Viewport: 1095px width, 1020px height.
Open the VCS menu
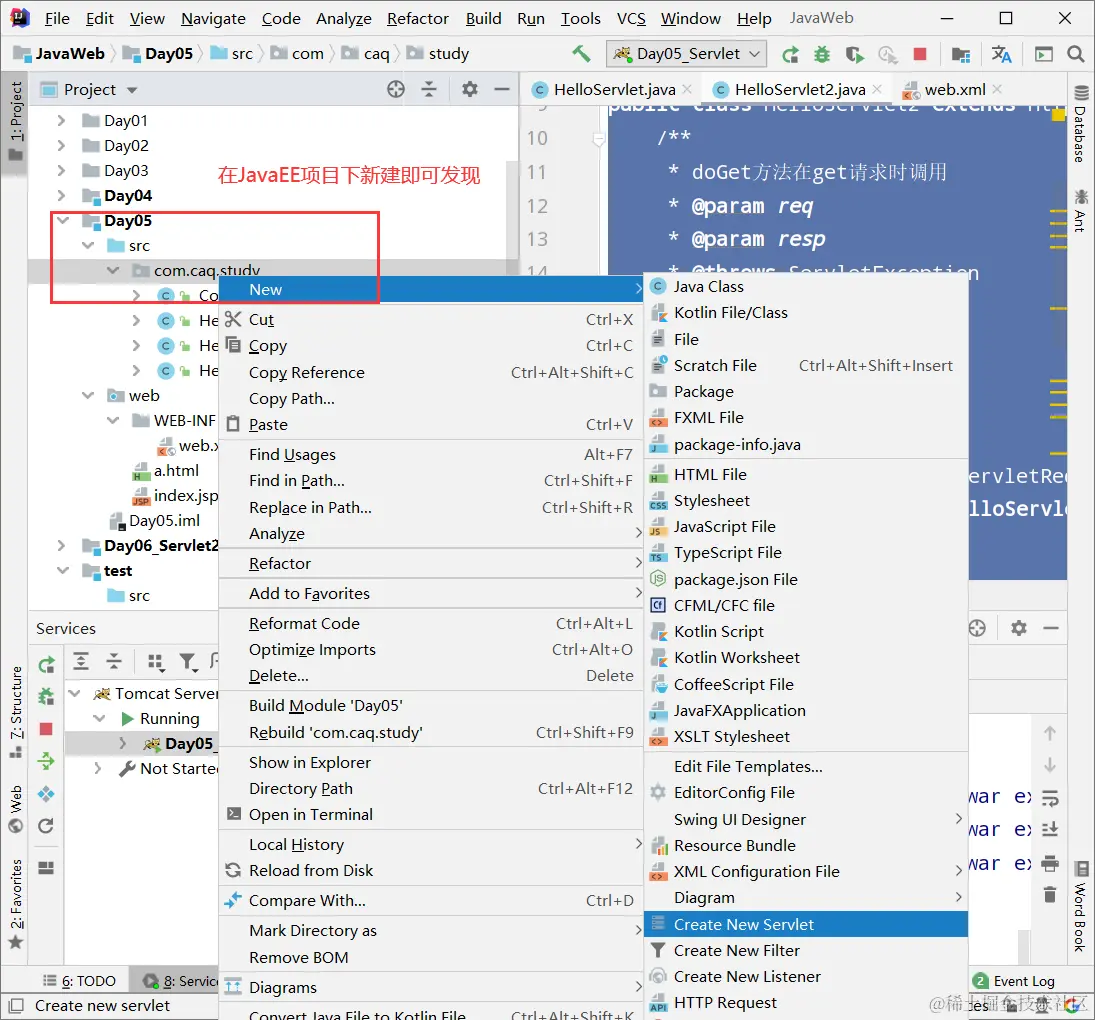click(x=631, y=18)
